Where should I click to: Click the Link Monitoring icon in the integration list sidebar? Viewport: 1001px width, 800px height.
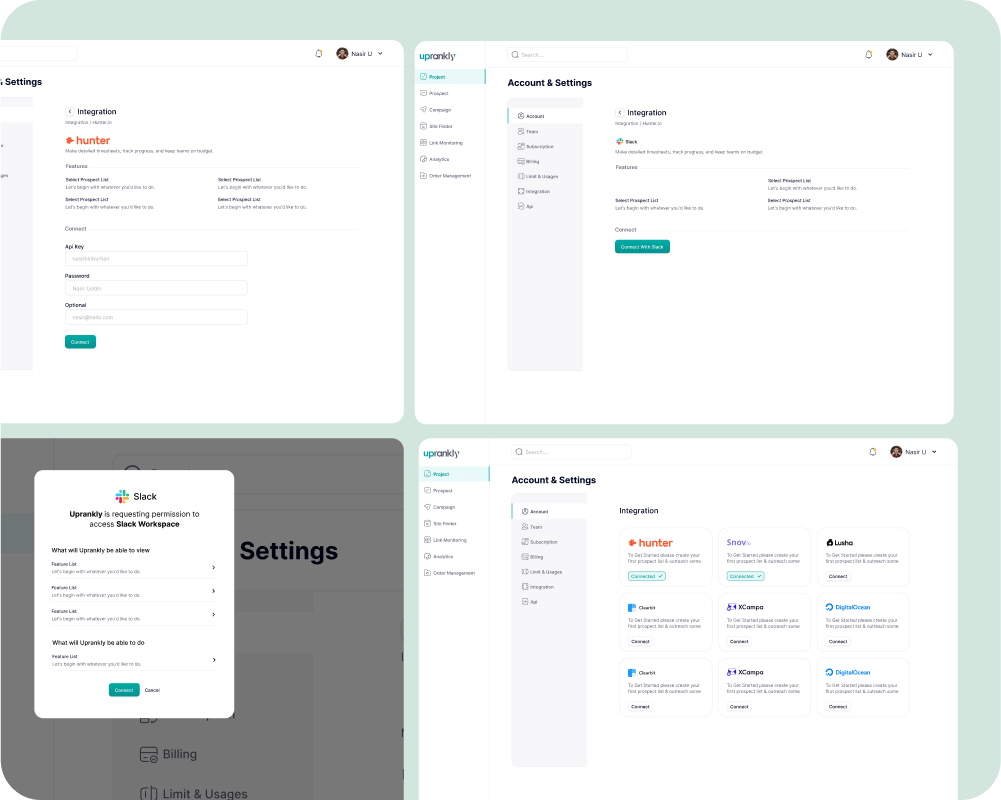(x=426, y=540)
